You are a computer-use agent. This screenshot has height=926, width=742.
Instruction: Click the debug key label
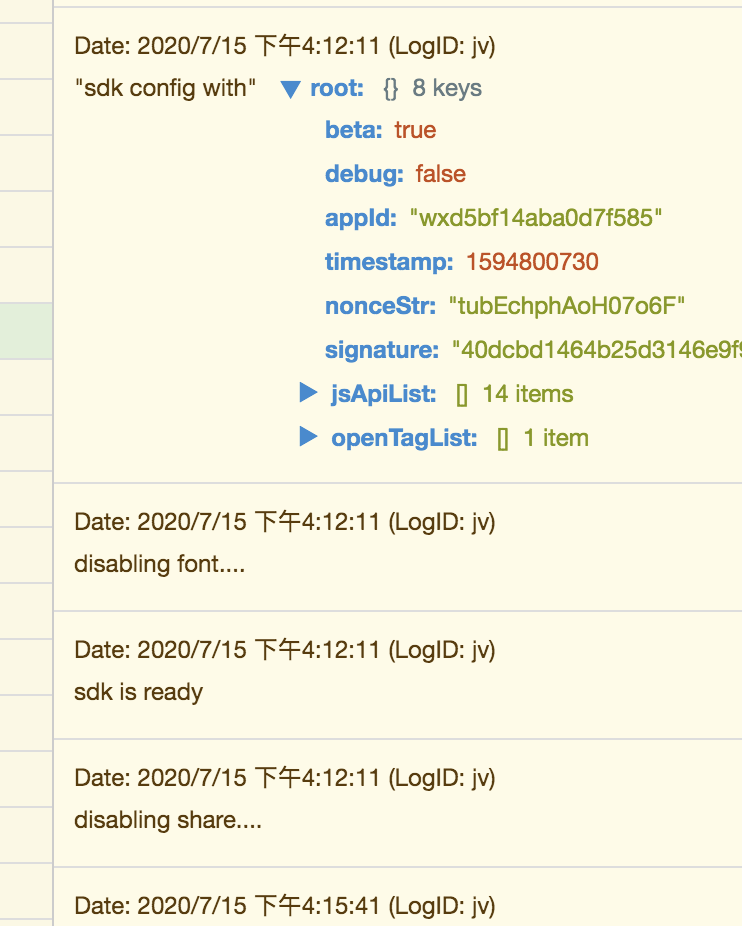357,174
